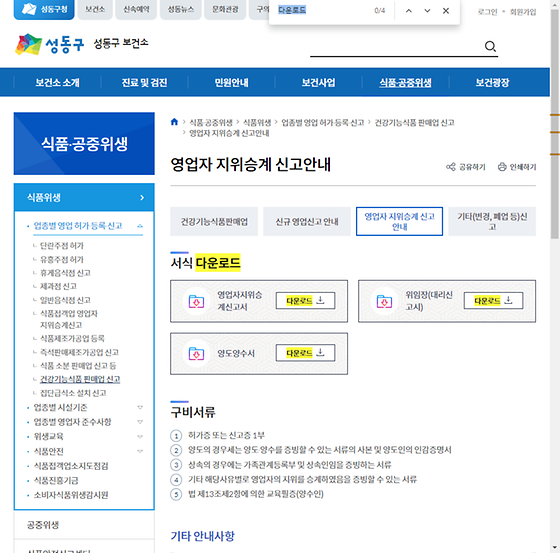
Task: Click 로그인 link
Action: point(487,12)
